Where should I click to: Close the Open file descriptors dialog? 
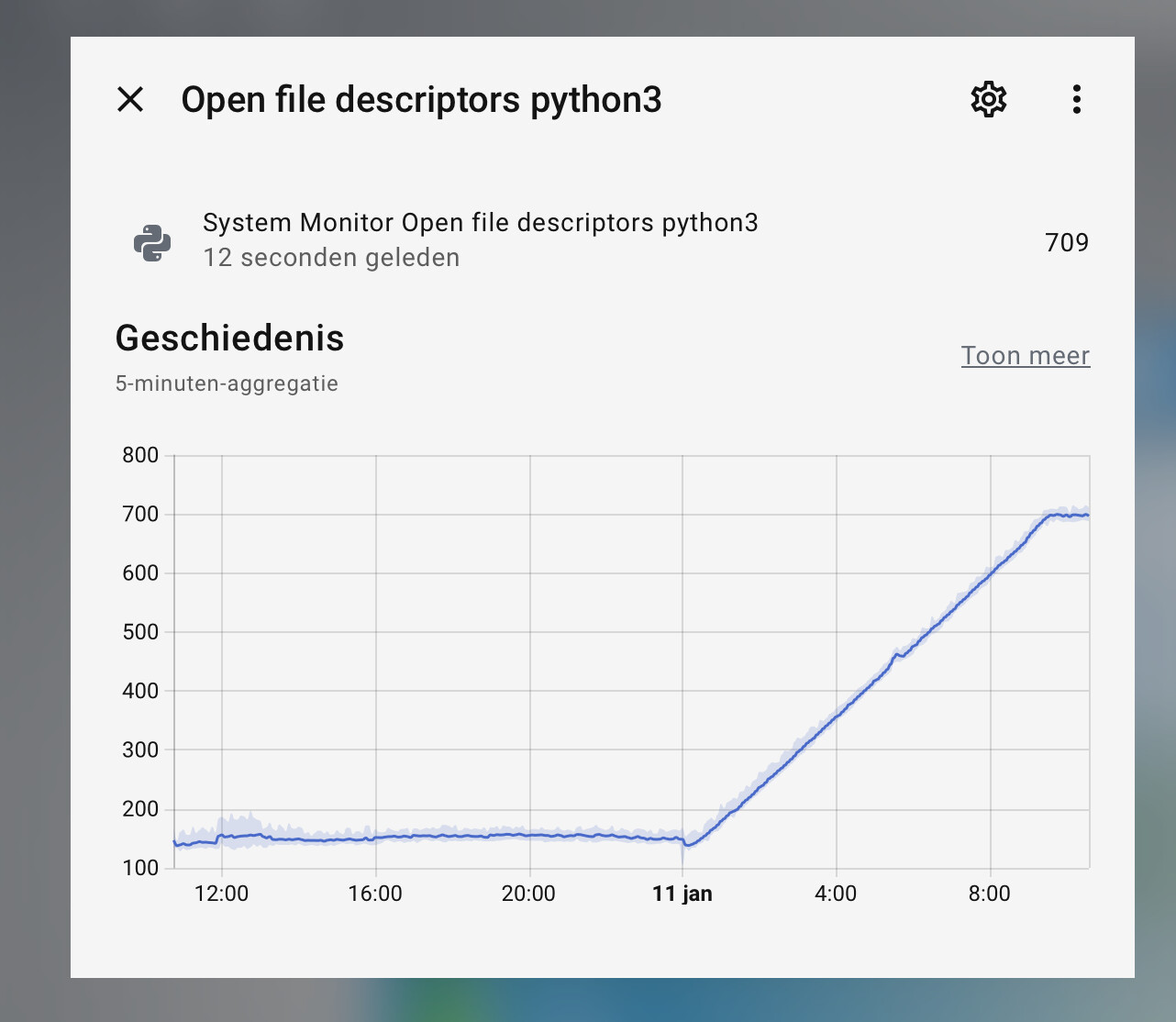coord(130,99)
